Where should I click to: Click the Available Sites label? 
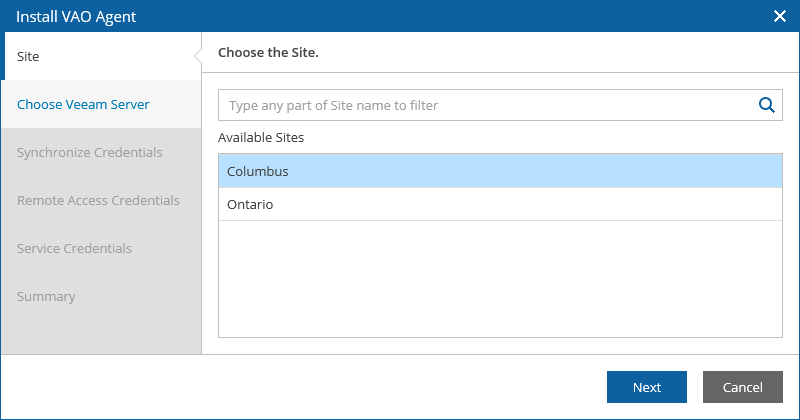(x=261, y=137)
